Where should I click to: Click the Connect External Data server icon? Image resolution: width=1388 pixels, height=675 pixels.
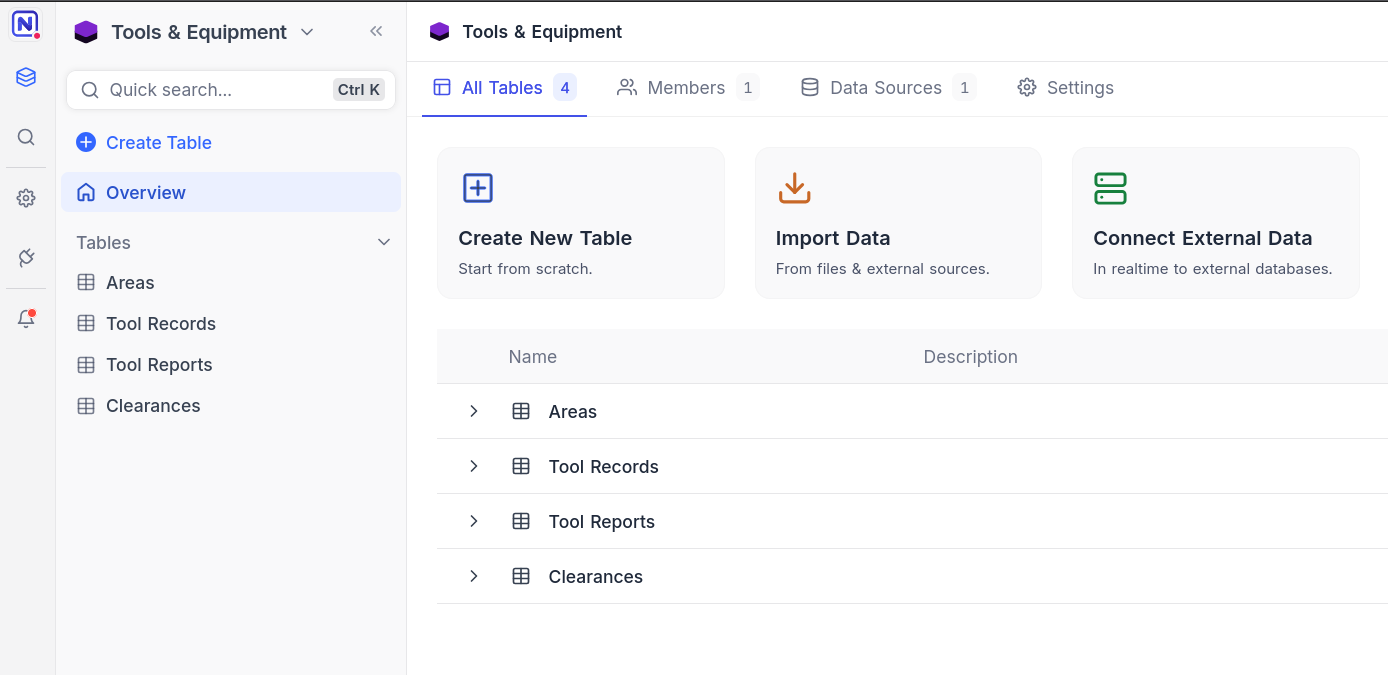1110,188
